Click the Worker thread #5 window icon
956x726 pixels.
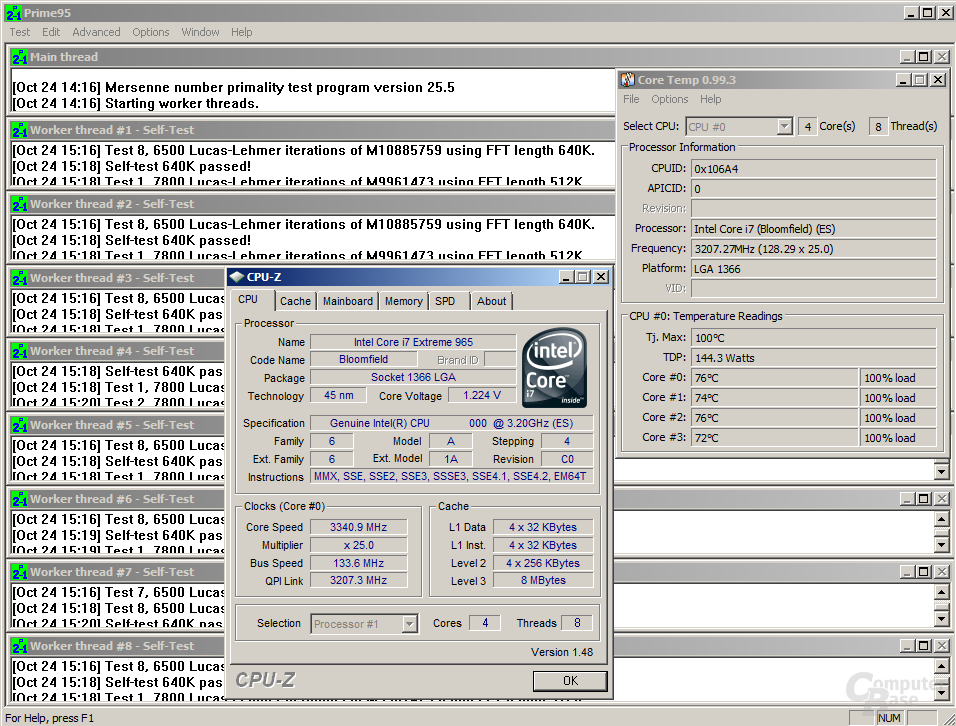[x=20, y=425]
